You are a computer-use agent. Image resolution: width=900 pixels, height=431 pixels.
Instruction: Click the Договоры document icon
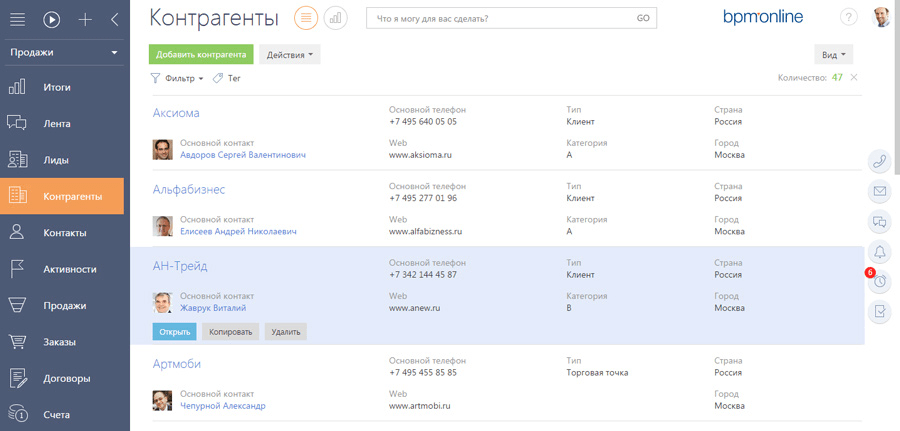click(x=17, y=378)
